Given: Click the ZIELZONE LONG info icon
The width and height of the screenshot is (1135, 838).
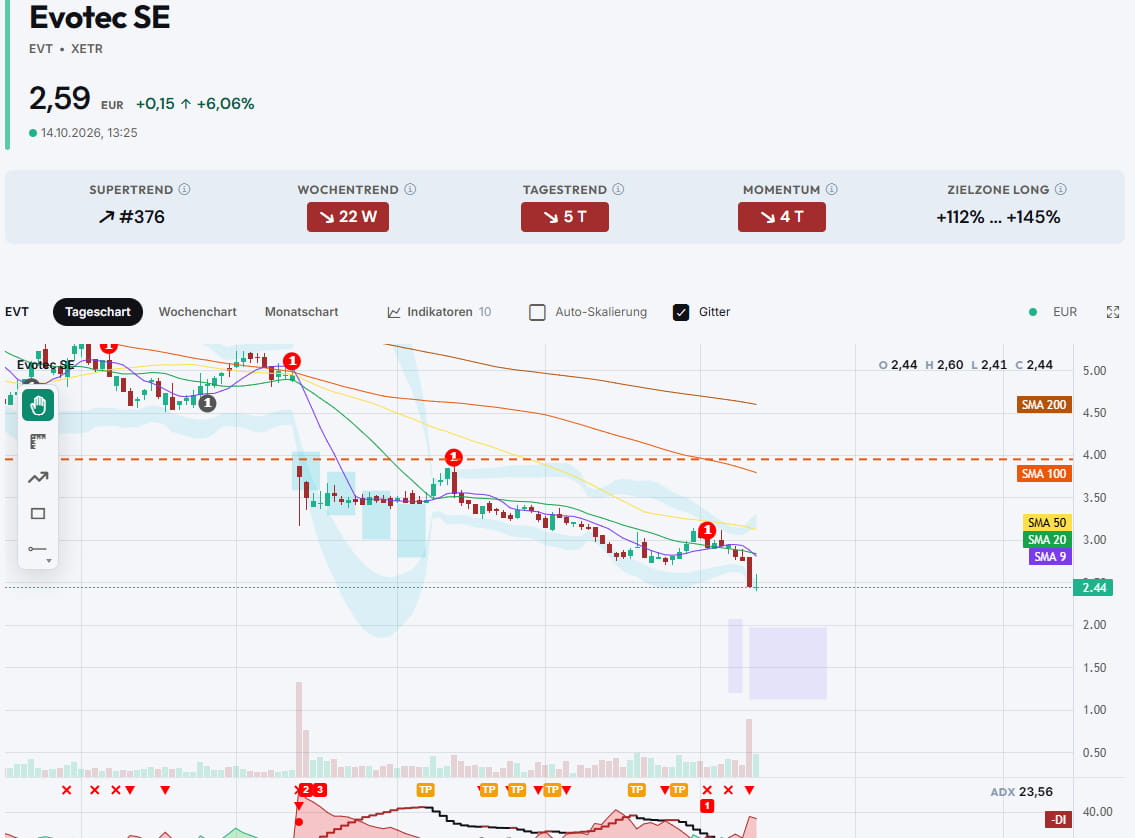Looking at the screenshot, I should pyautogui.click(x=1060, y=189).
